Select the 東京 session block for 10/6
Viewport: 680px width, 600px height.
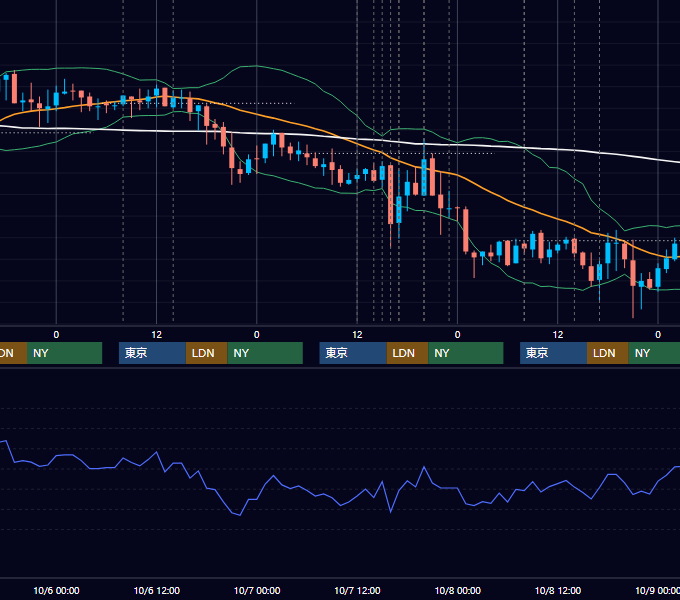click(152, 353)
